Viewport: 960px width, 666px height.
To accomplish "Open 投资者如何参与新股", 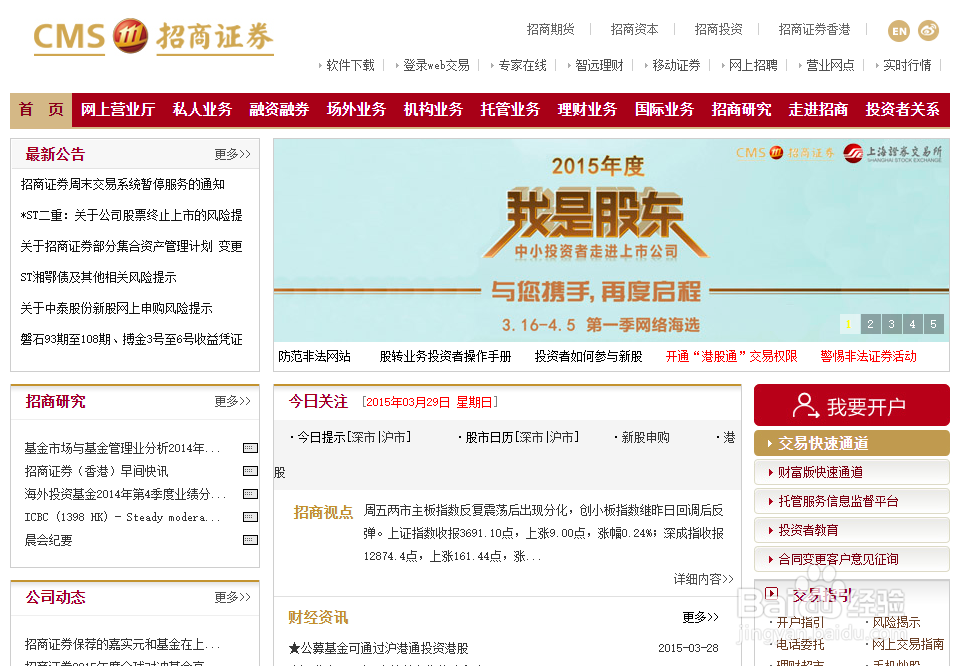I will [x=588, y=356].
